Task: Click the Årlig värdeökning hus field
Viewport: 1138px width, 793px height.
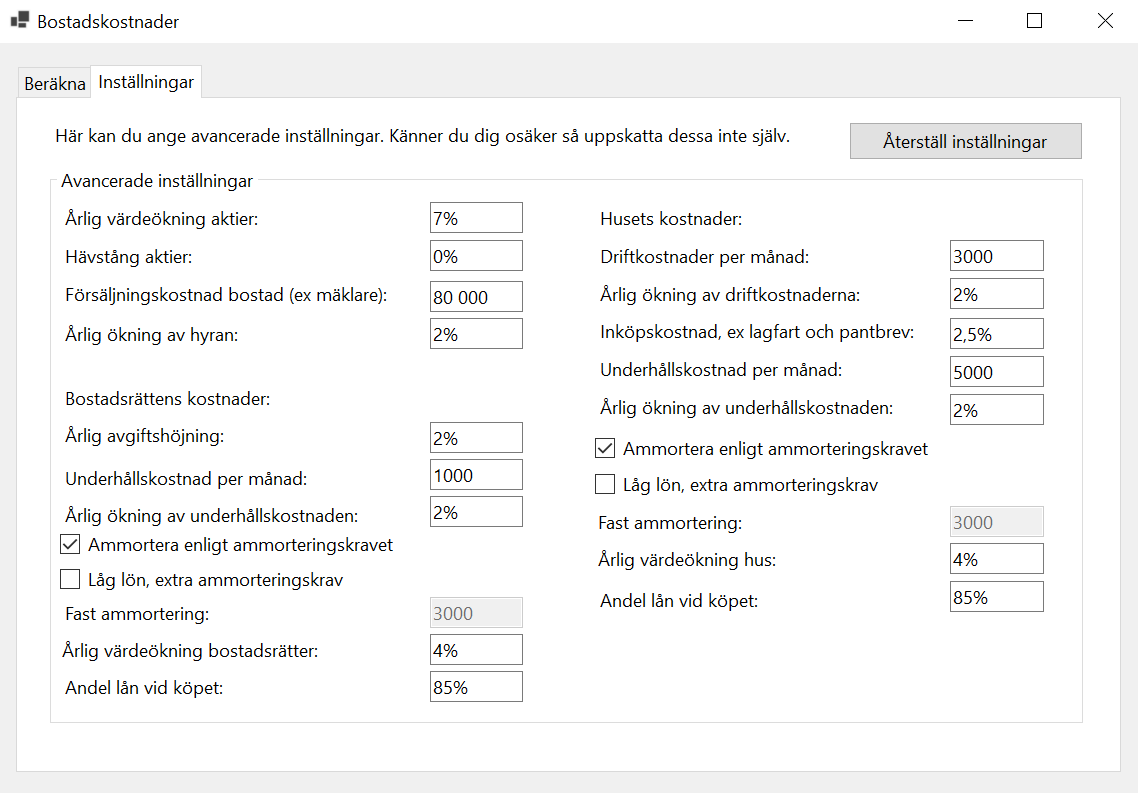Action: click(x=996, y=559)
